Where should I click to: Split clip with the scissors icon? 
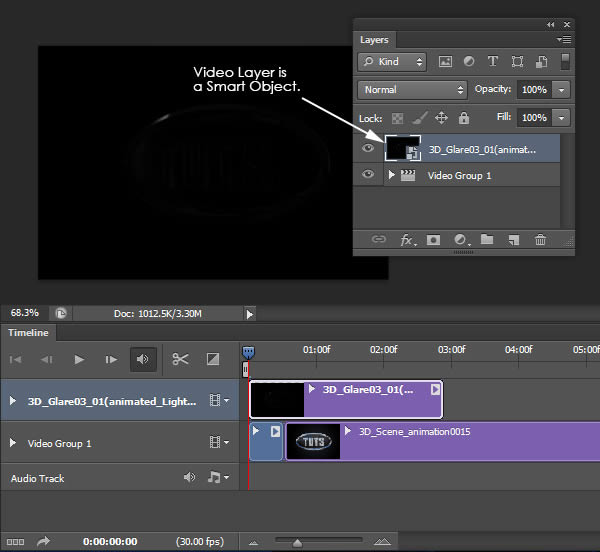pyautogui.click(x=180, y=359)
